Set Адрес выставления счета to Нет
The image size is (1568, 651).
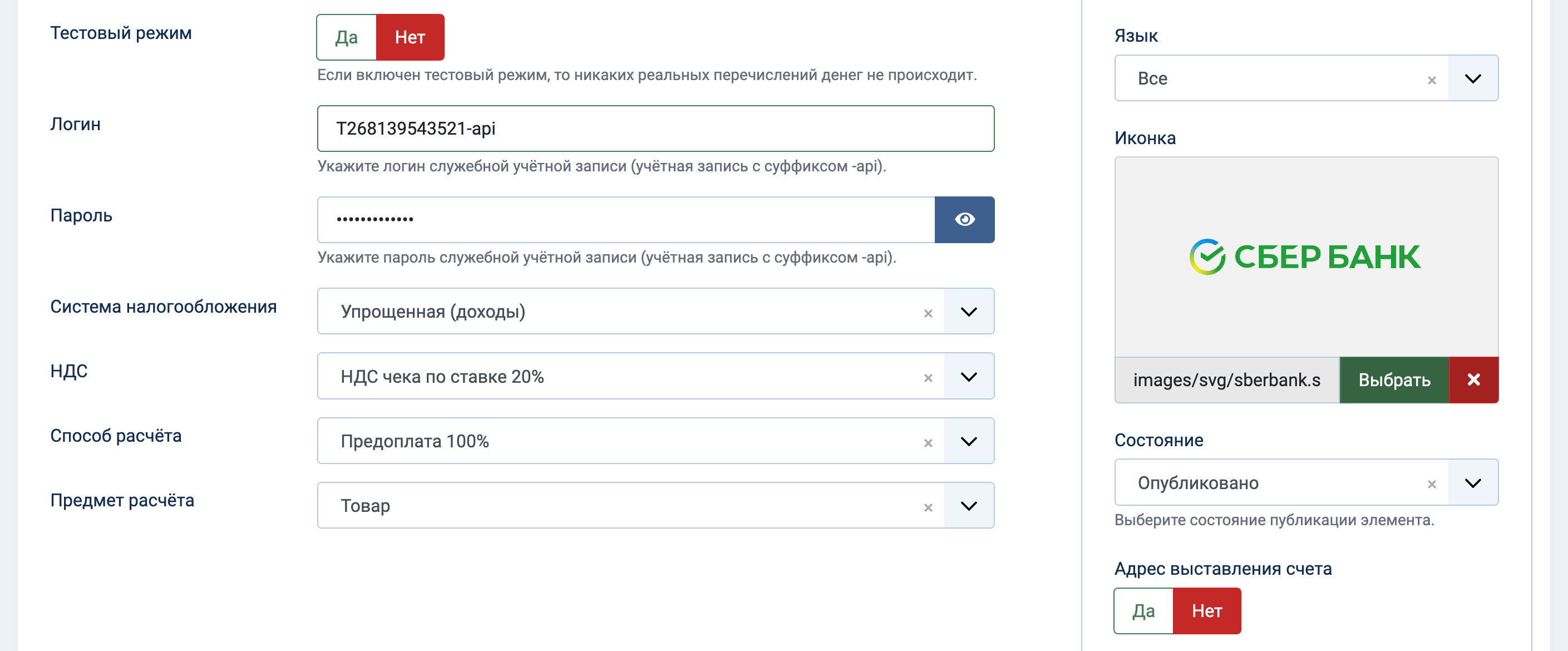tap(1207, 611)
